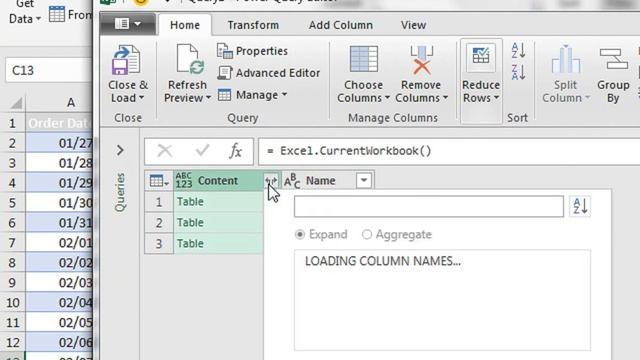
Task: Click the Group By icon
Action: [613, 60]
